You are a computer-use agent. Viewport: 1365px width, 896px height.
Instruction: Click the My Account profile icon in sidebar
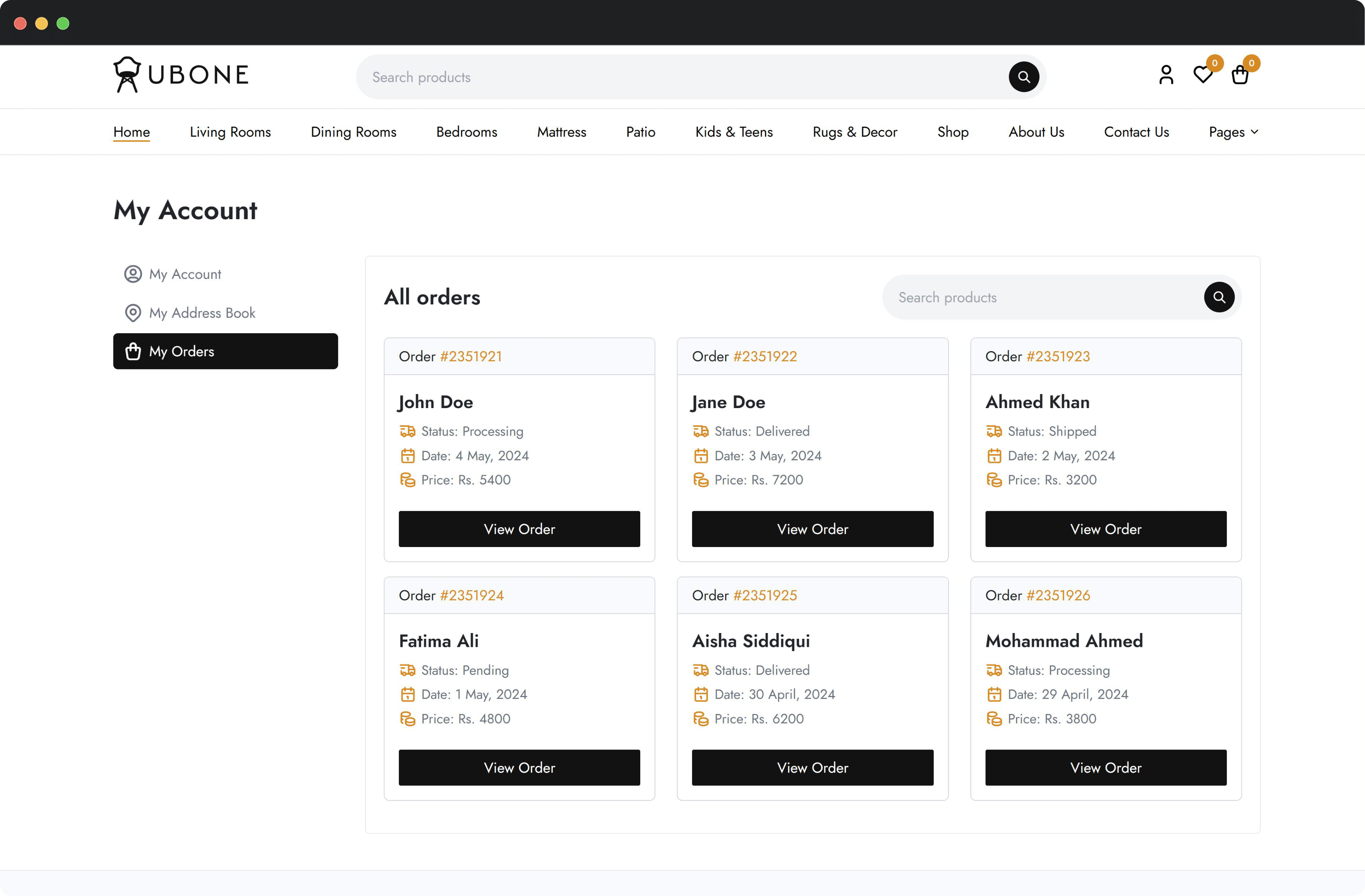point(132,274)
